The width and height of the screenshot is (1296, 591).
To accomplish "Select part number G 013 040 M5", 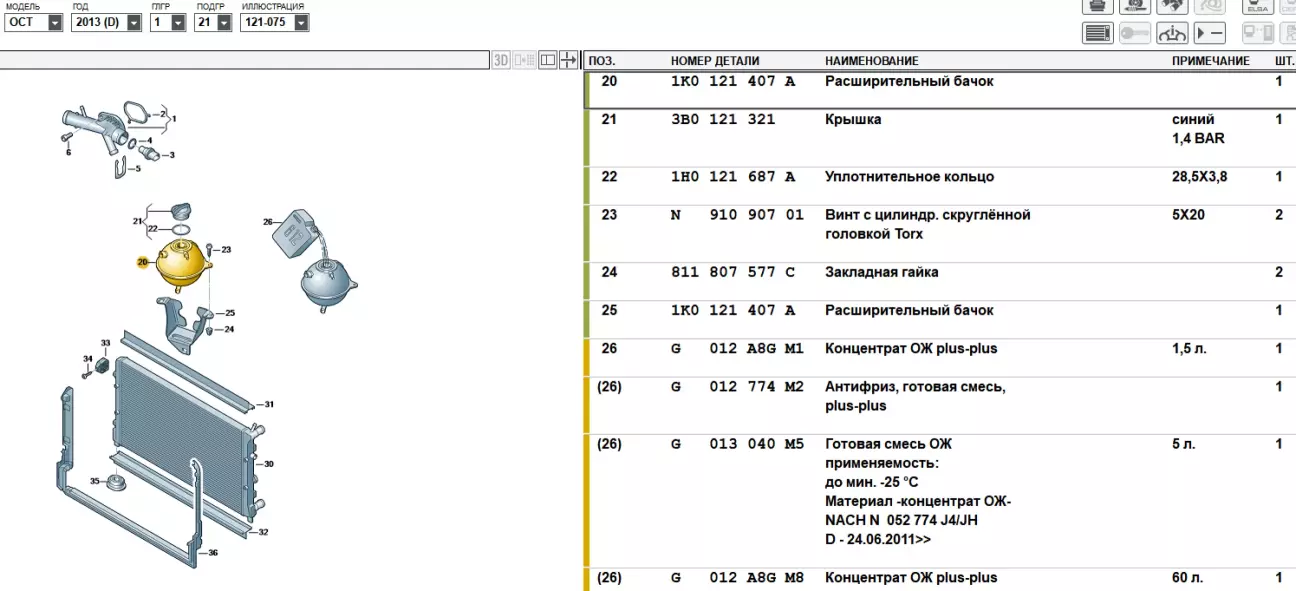I will 737,443.
